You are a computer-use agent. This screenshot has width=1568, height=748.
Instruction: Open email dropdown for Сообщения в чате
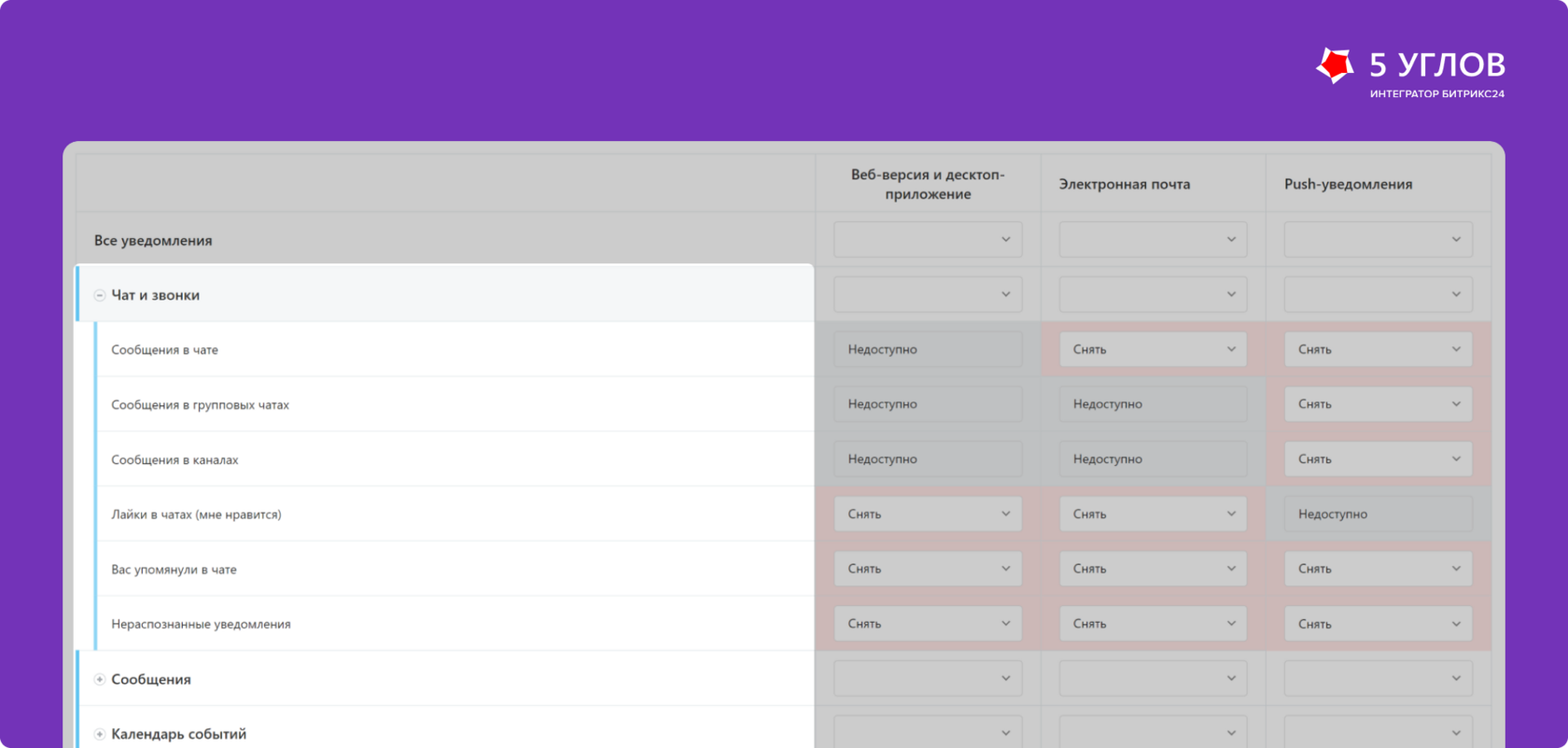1153,349
